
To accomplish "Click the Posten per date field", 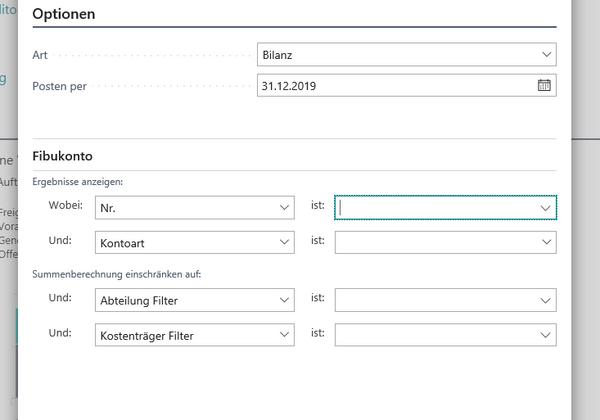I will click(395, 86).
